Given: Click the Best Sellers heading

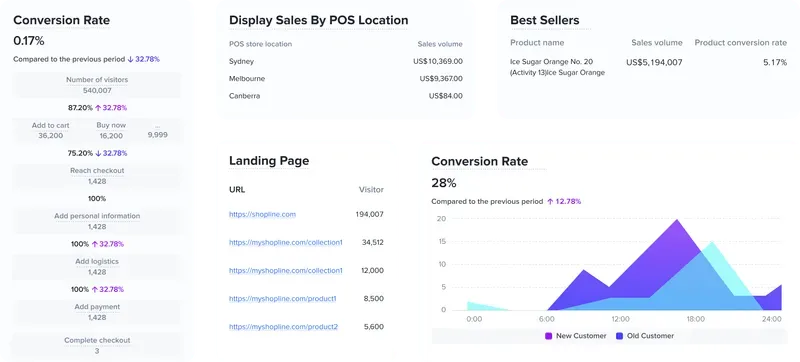Looking at the screenshot, I should tap(544, 20).
